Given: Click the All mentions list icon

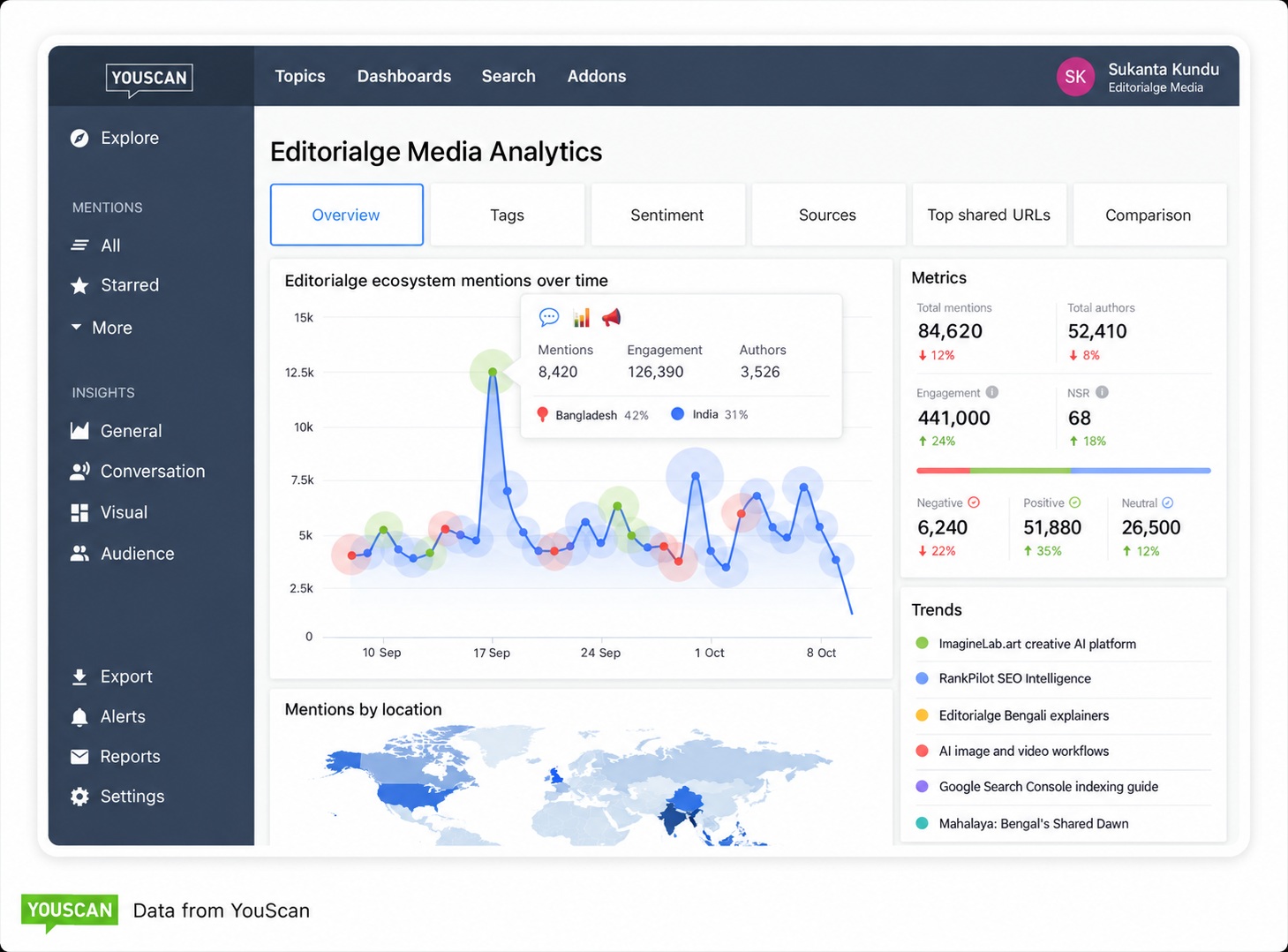Looking at the screenshot, I should point(79,246).
